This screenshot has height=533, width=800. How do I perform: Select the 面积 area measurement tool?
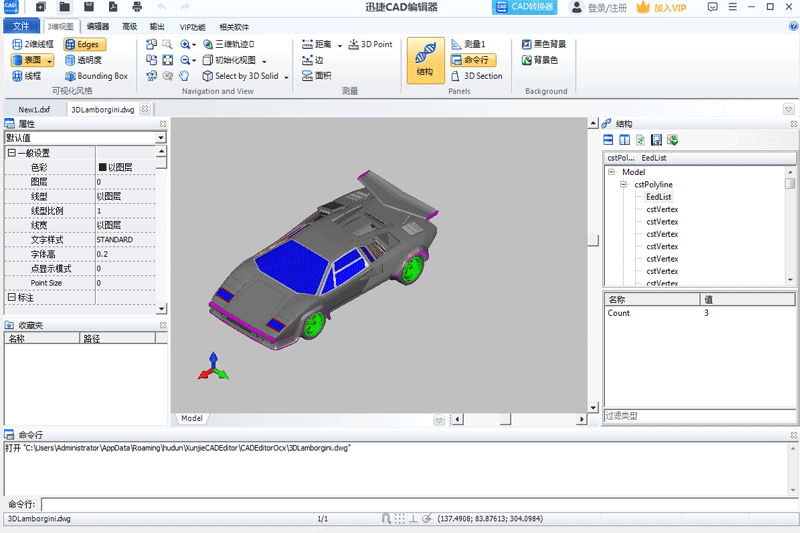coord(316,76)
